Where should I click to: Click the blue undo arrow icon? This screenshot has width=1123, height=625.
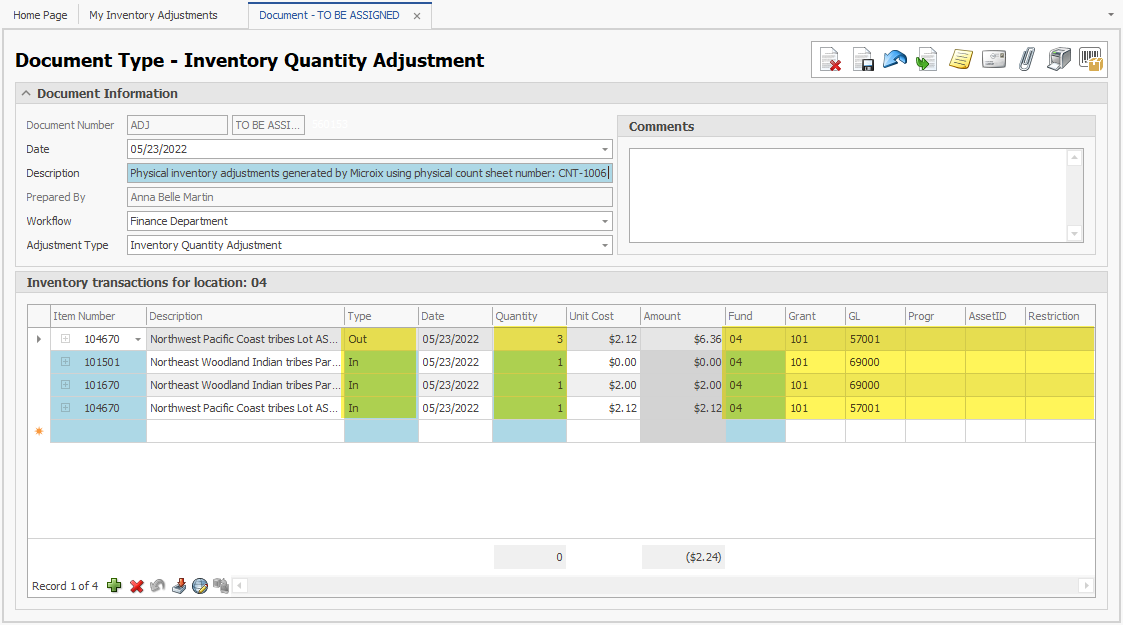[x=895, y=60]
